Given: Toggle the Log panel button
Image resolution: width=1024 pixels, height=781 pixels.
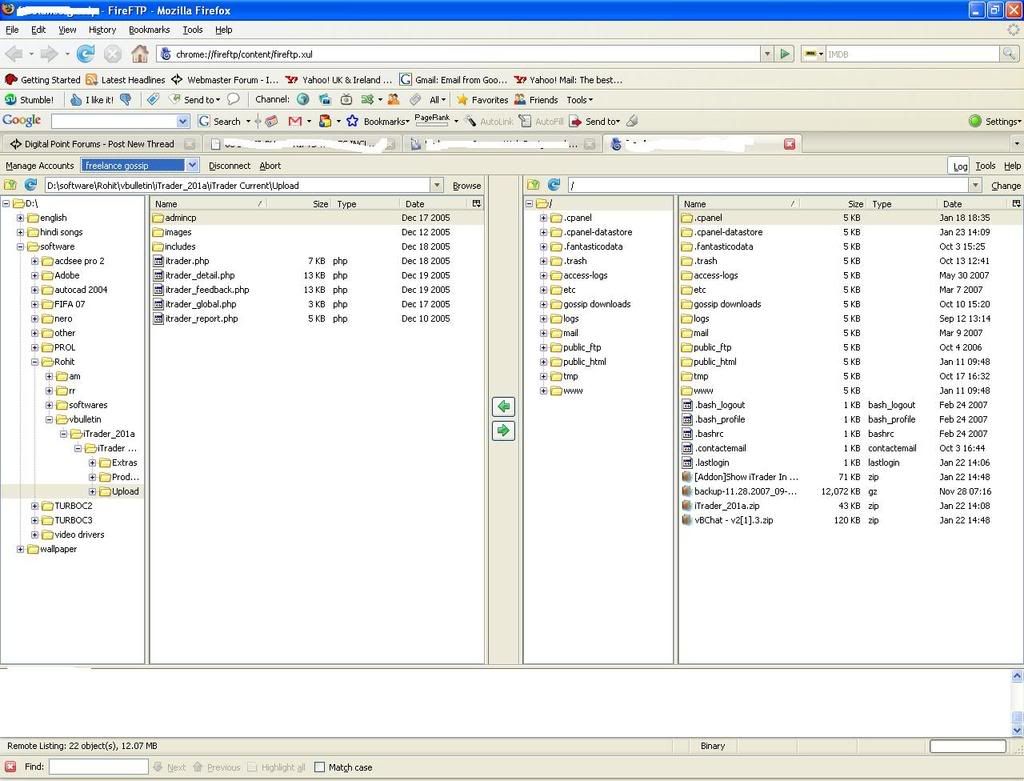Looking at the screenshot, I should [959, 166].
